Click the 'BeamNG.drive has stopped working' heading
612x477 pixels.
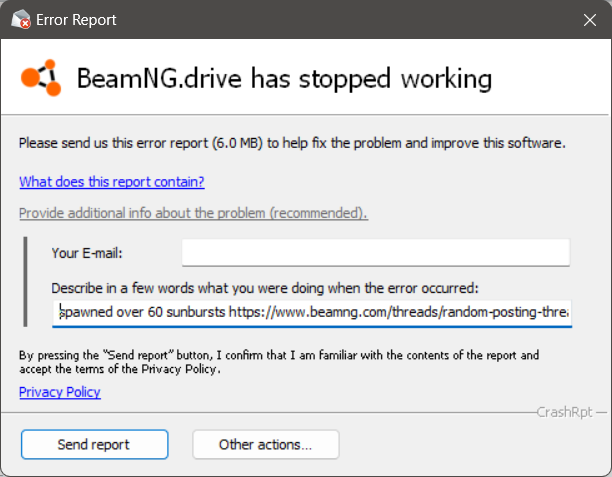click(284, 78)
